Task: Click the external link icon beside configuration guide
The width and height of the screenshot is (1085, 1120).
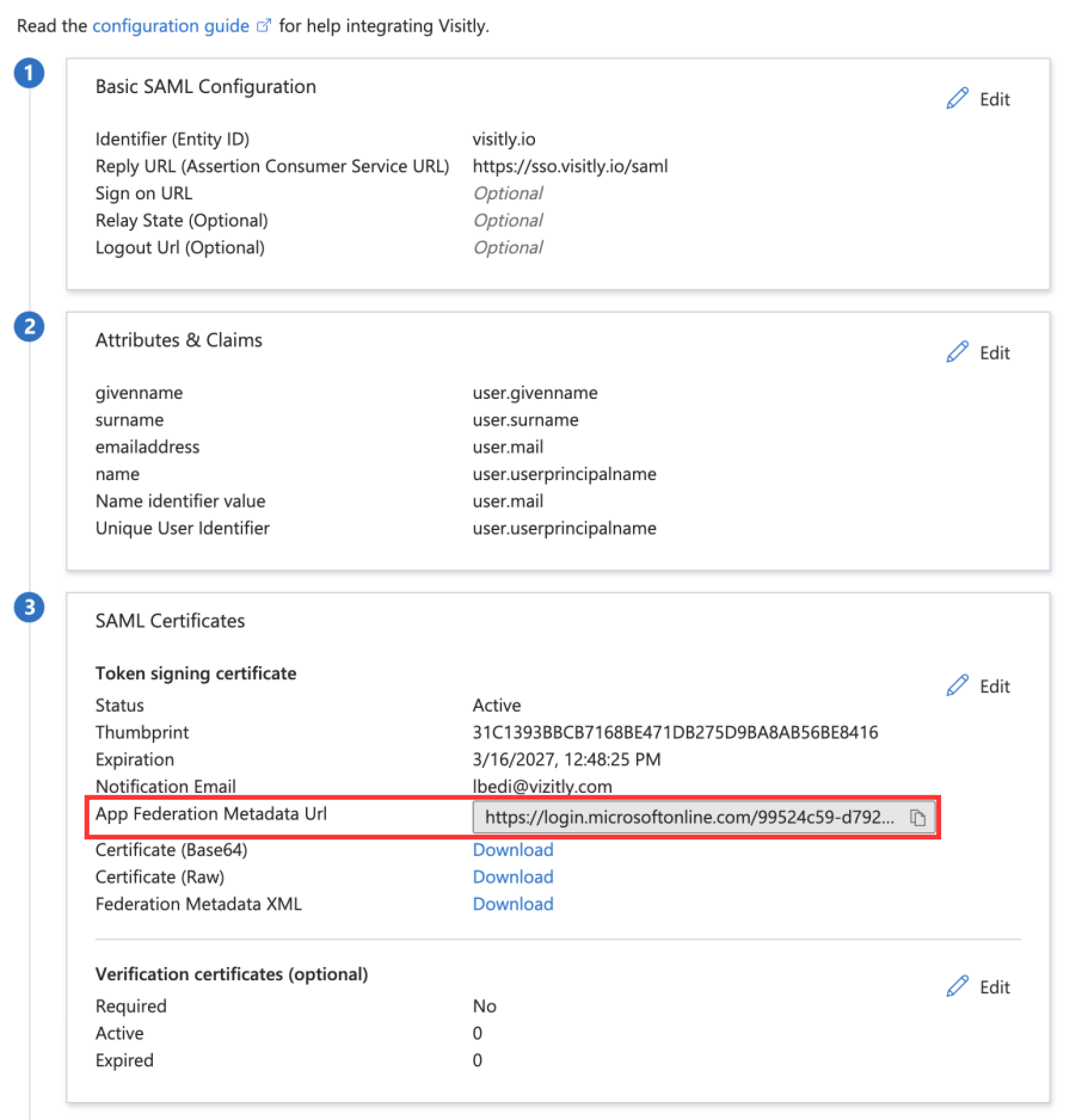Action: click(263, 26)
